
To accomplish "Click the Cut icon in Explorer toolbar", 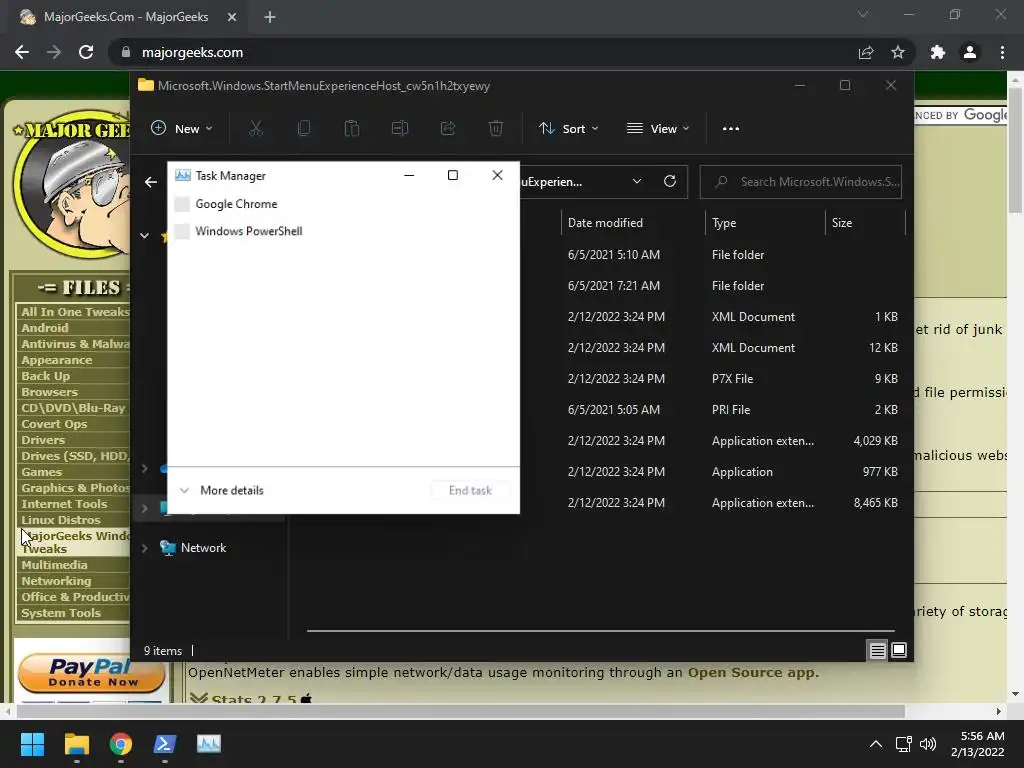I will click(x=255, y=129).
